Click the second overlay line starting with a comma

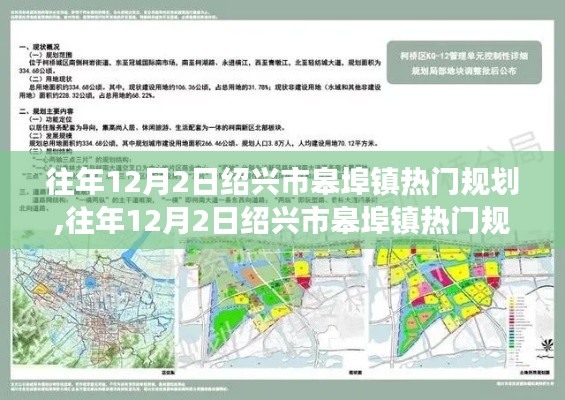(282, 221)
